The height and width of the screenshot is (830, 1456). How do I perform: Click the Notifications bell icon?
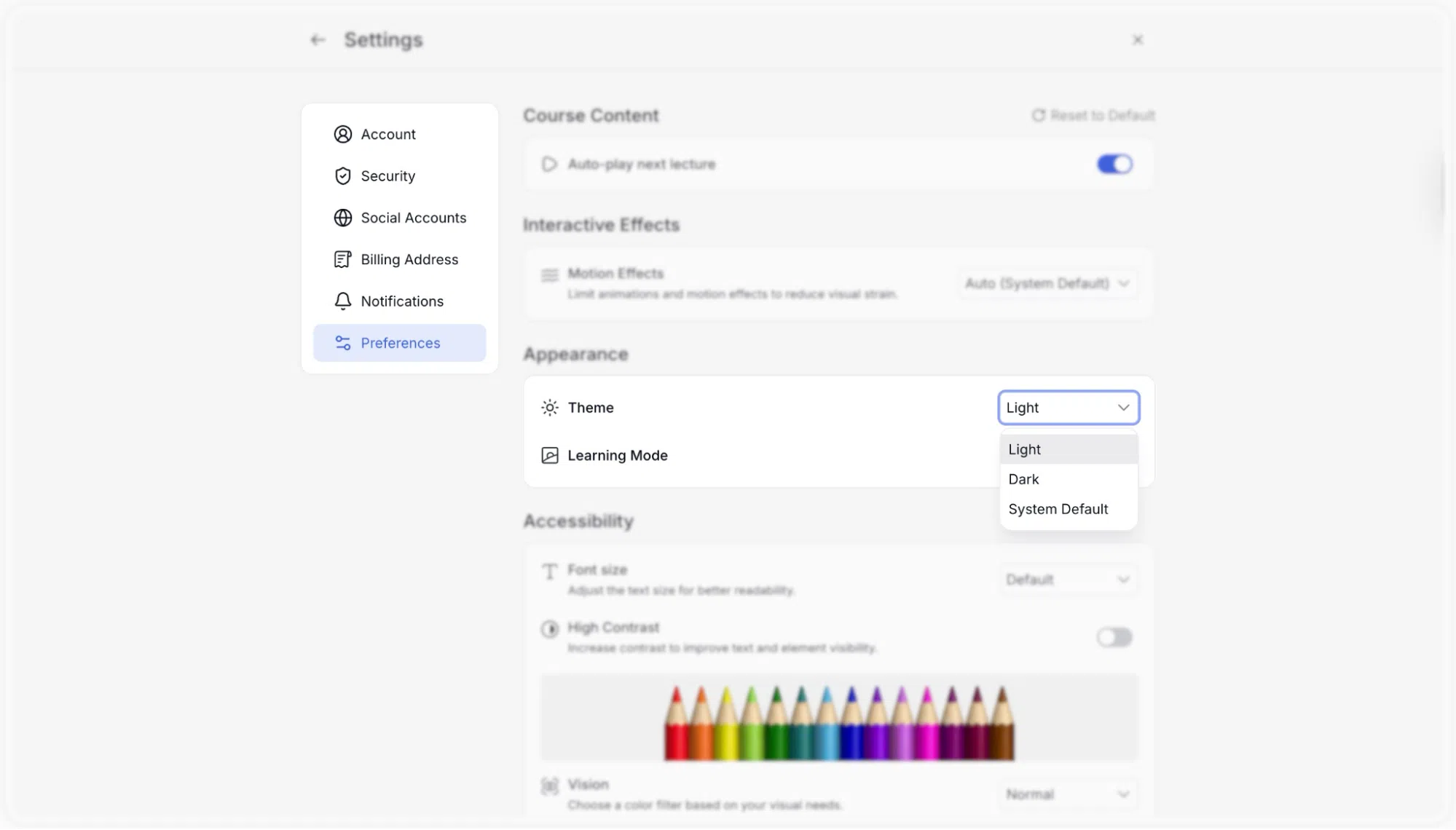point(342,301)
